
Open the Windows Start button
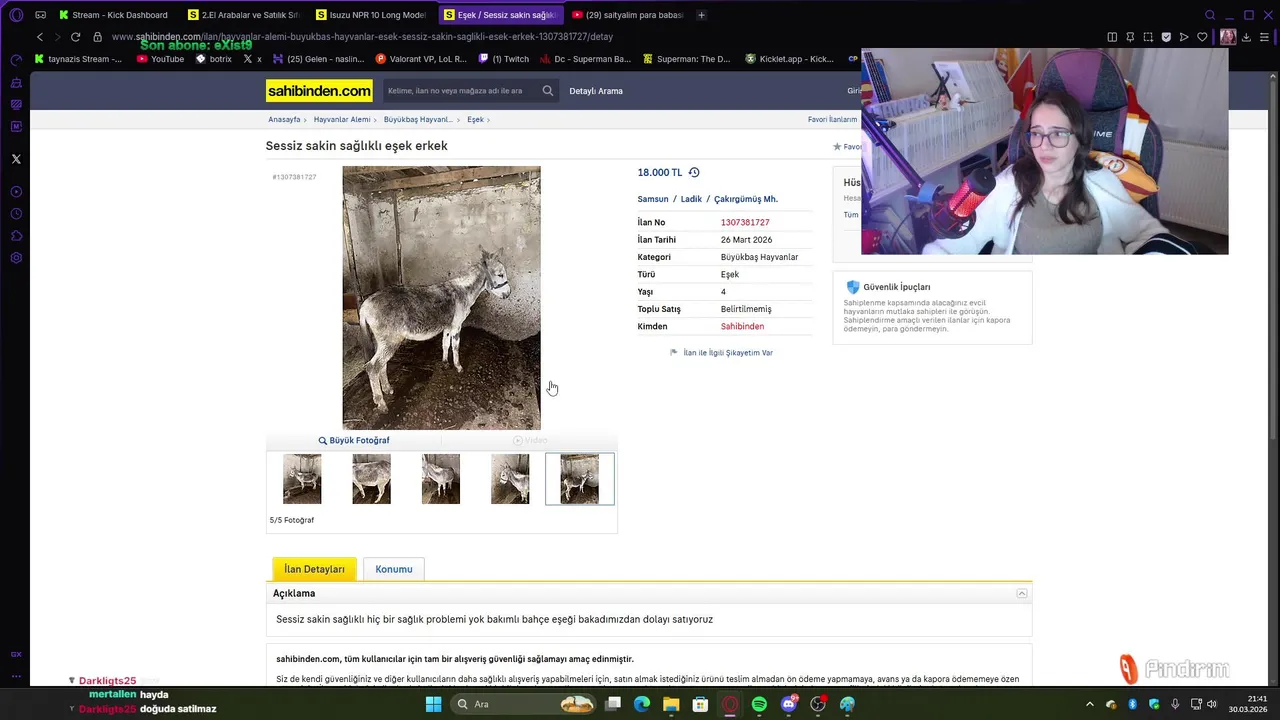coord(433,704)
